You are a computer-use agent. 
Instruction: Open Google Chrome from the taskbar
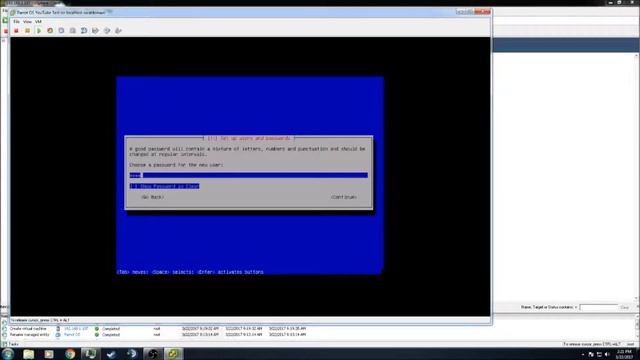click(70, 354)
